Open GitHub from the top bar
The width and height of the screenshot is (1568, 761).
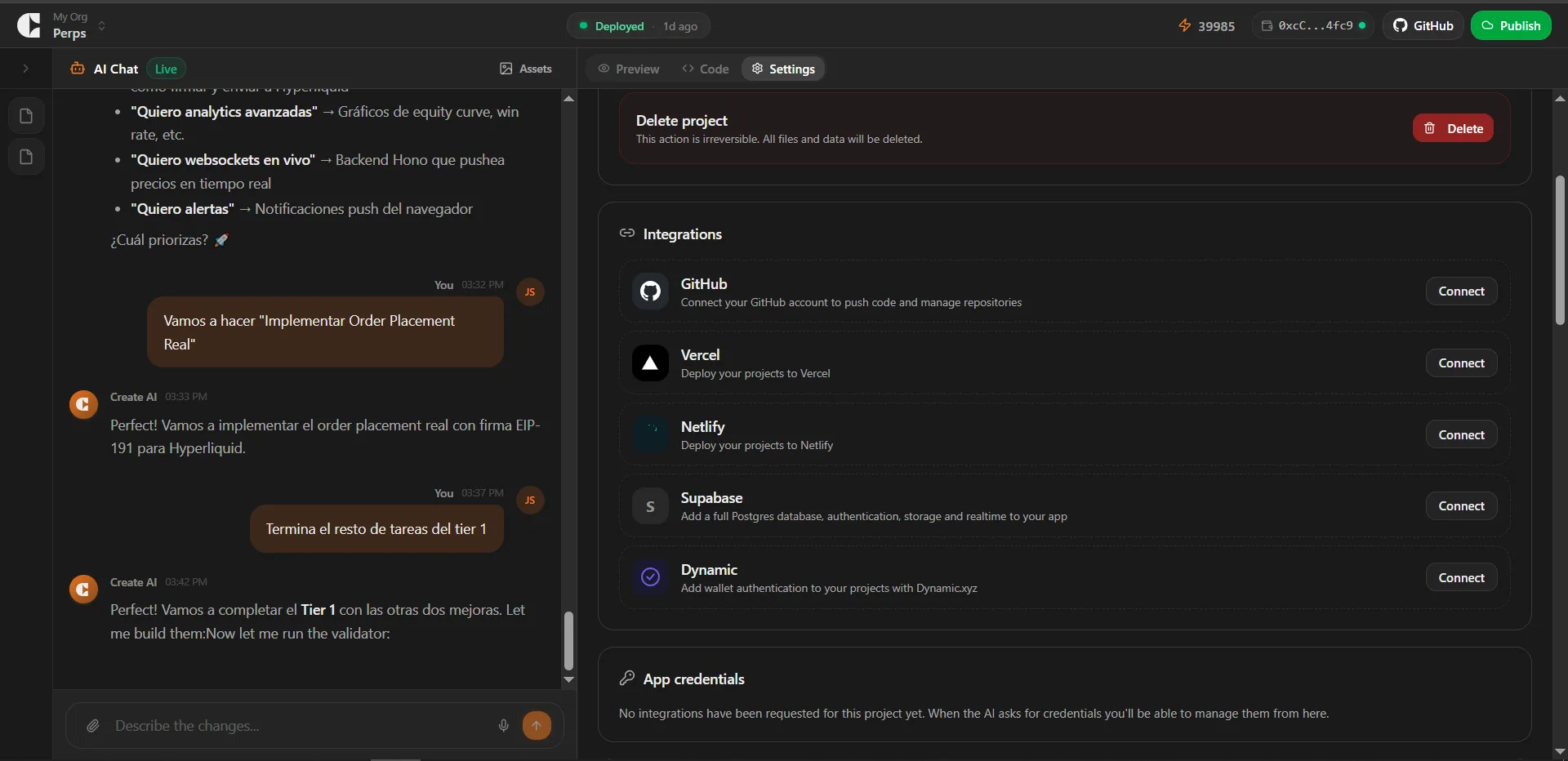coord(1423,26)
